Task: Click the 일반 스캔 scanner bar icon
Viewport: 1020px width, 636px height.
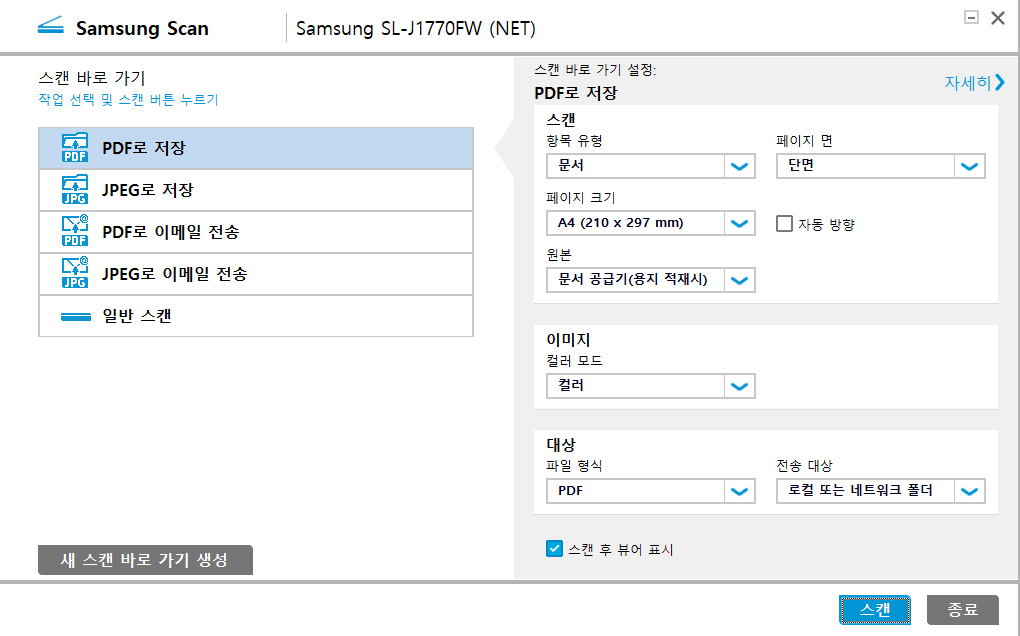Action: point(75,317)
